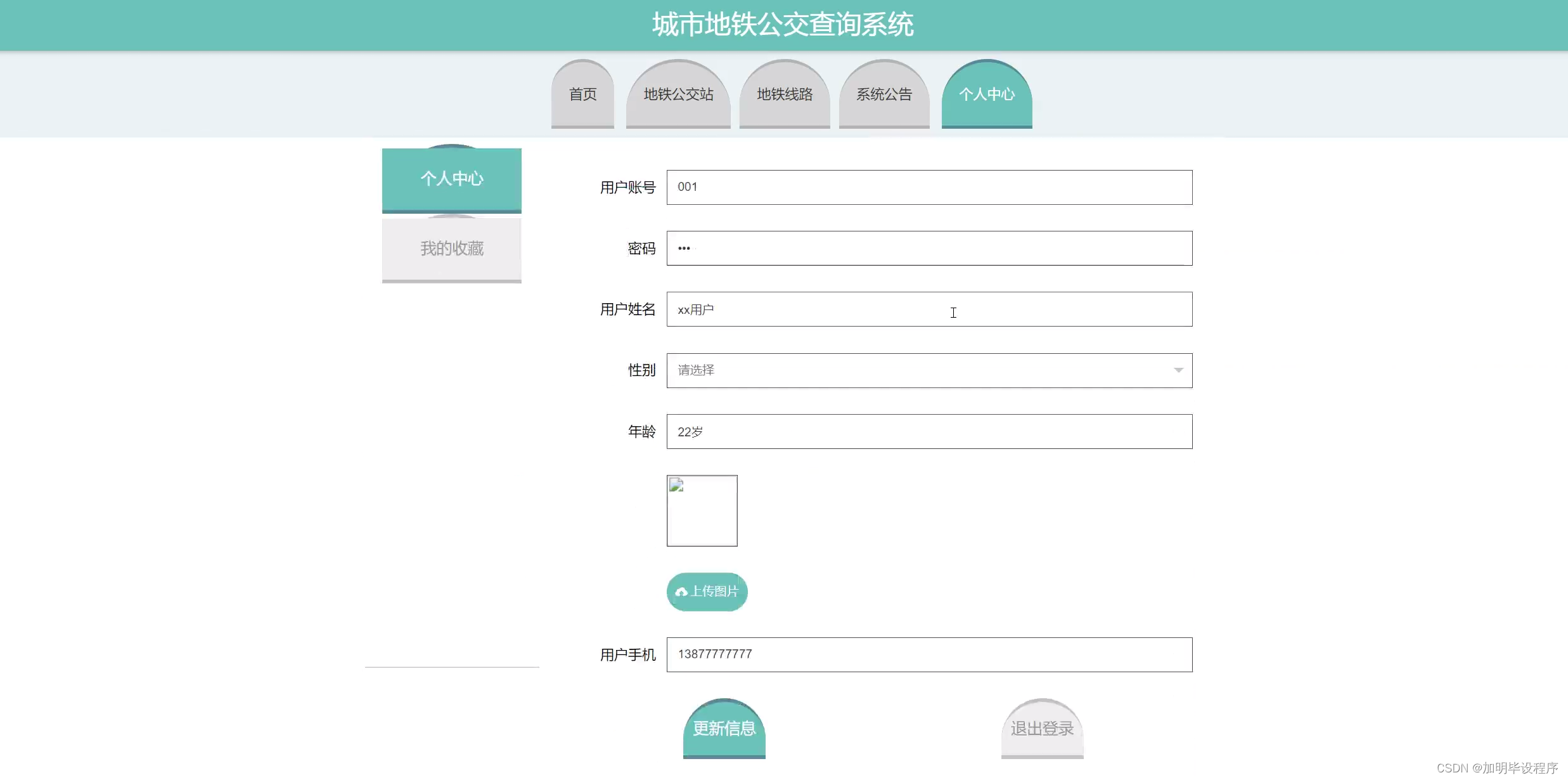The height and width of the screenshot is (780, 1568).
Task: Switch to the 地铁线路 tab
Action: (785, 95)
